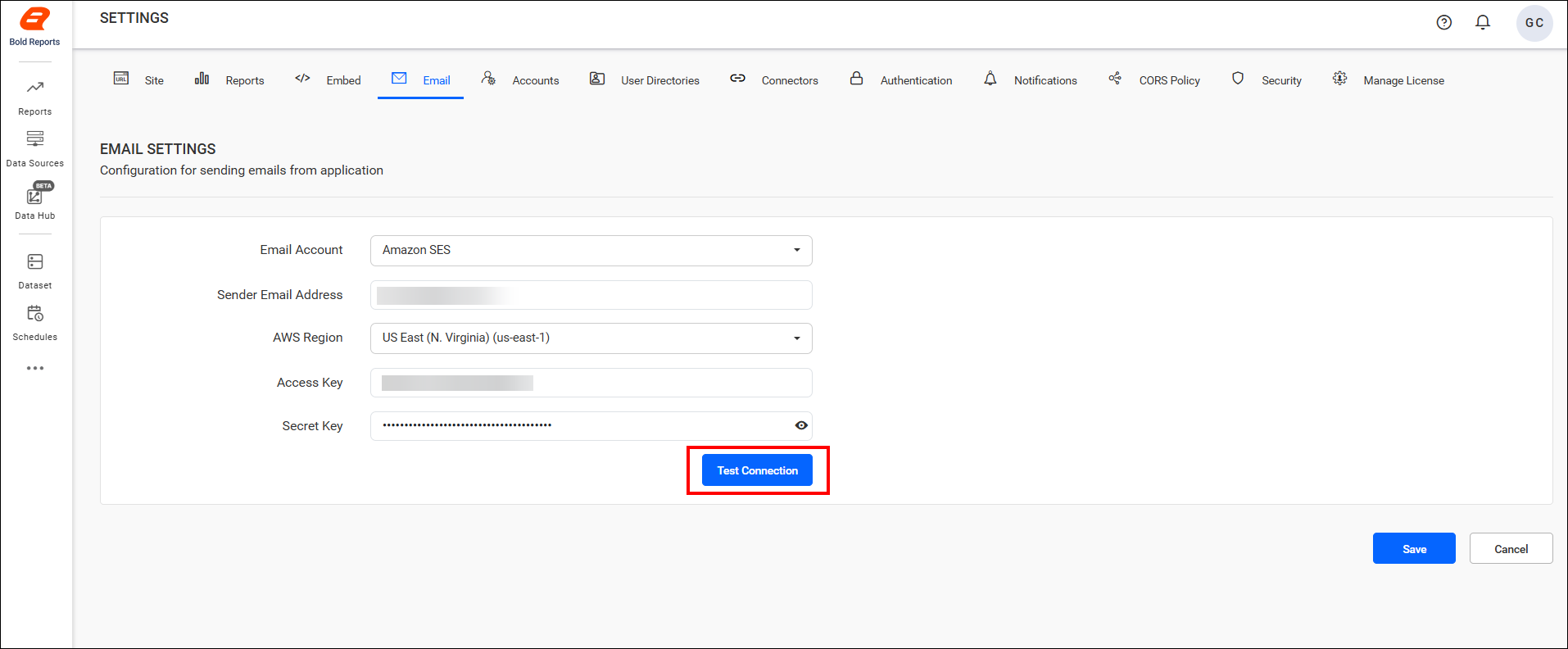Click the Embed code tab icon
The image size is (1568, 649).
point(302,79)
